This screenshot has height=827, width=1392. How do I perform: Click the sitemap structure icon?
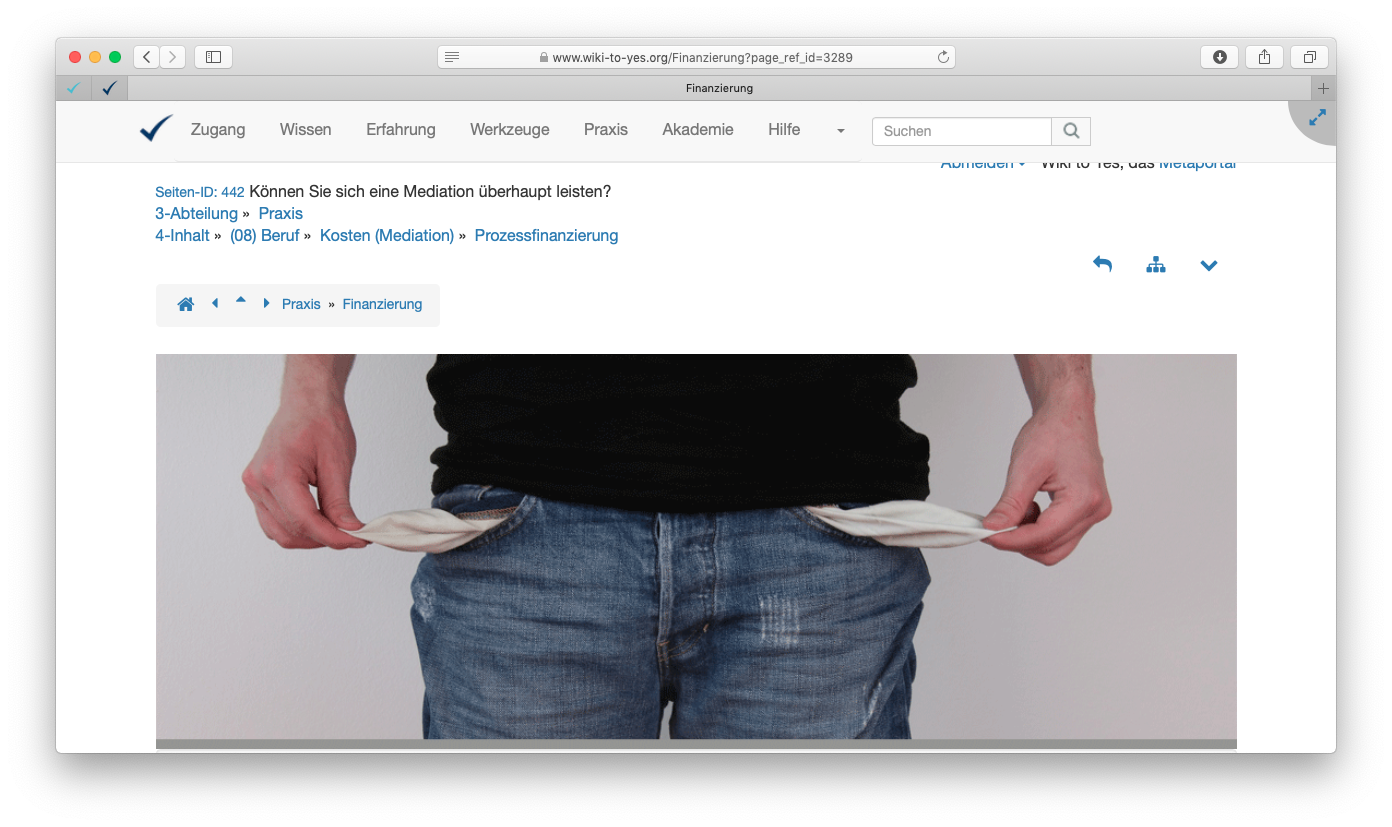click(x=1156, y=265)
